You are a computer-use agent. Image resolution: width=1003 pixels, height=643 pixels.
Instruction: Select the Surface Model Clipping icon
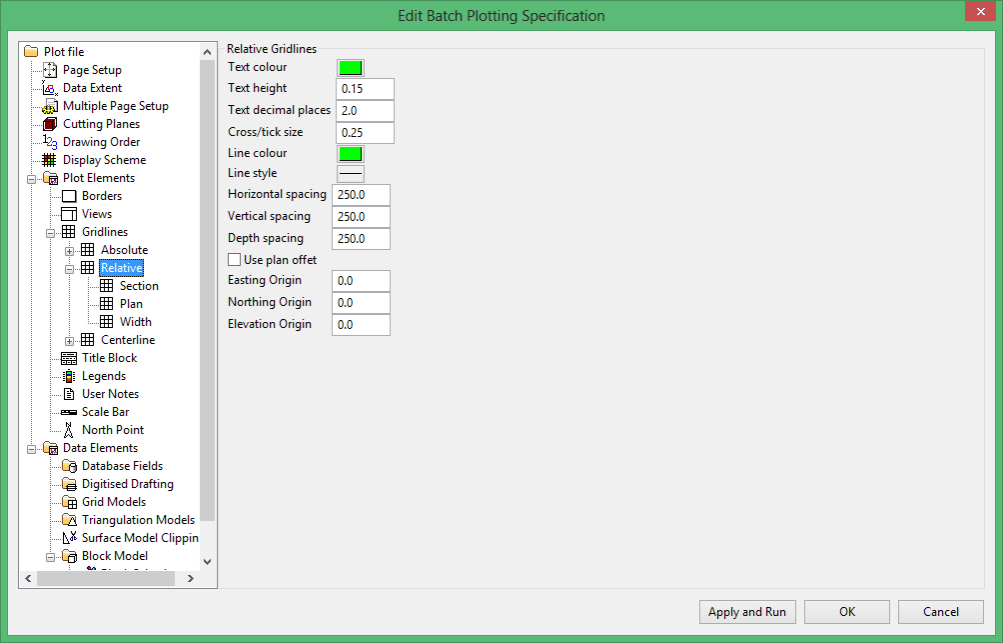(69, 538)
